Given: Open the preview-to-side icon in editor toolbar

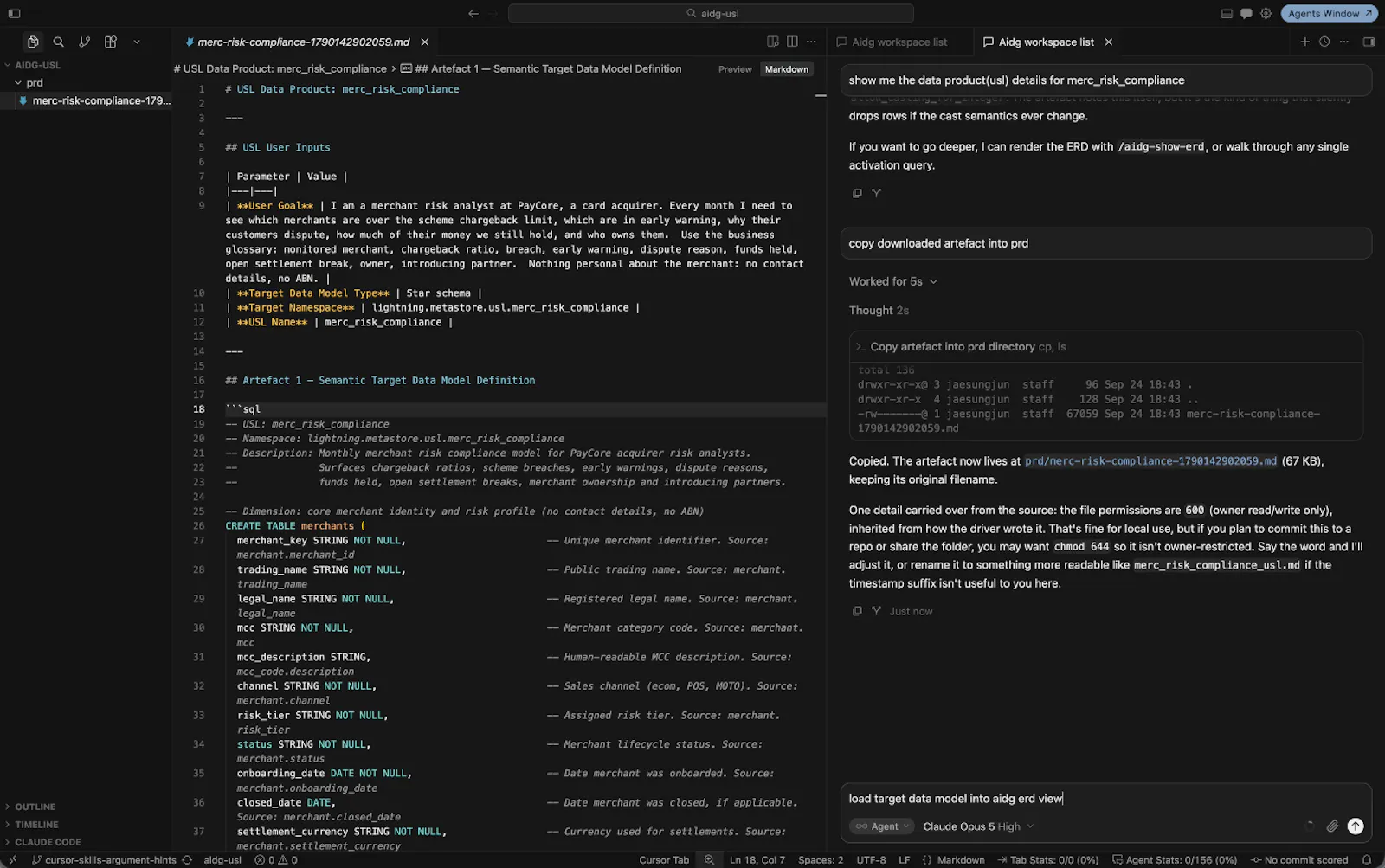Looking at the screenshot, I should (772, 42).
